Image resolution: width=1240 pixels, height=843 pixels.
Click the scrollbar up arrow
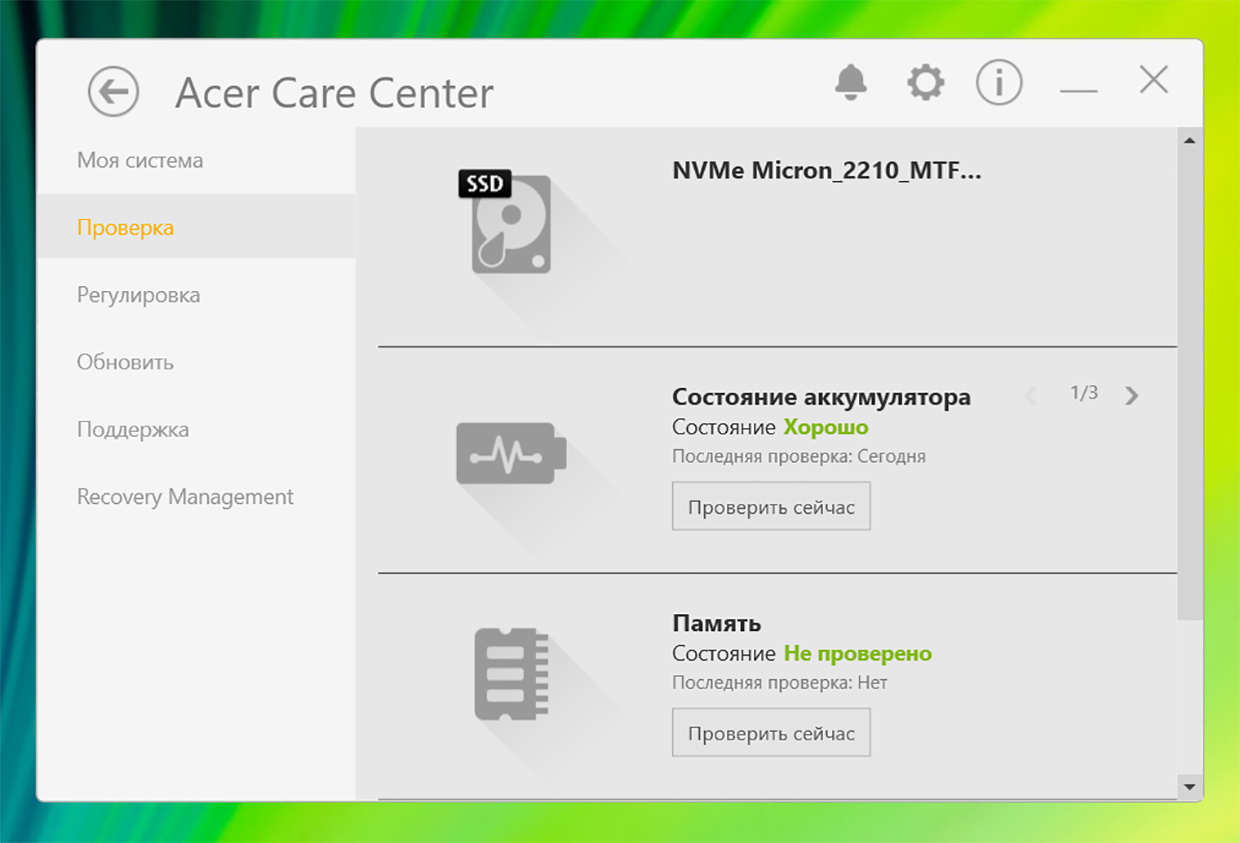(1189, 141)
